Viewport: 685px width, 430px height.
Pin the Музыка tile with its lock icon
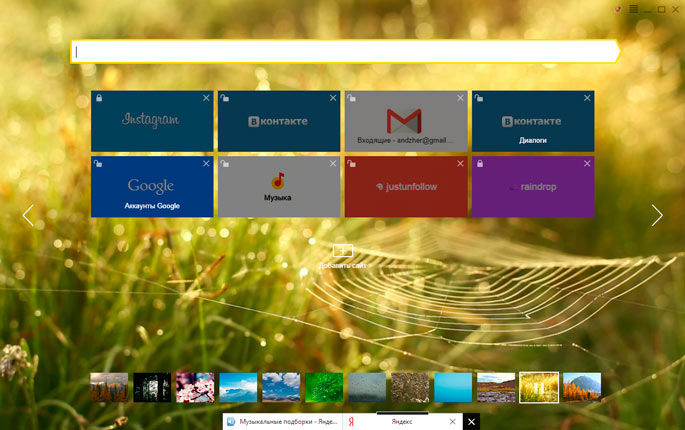pos(224,163)
